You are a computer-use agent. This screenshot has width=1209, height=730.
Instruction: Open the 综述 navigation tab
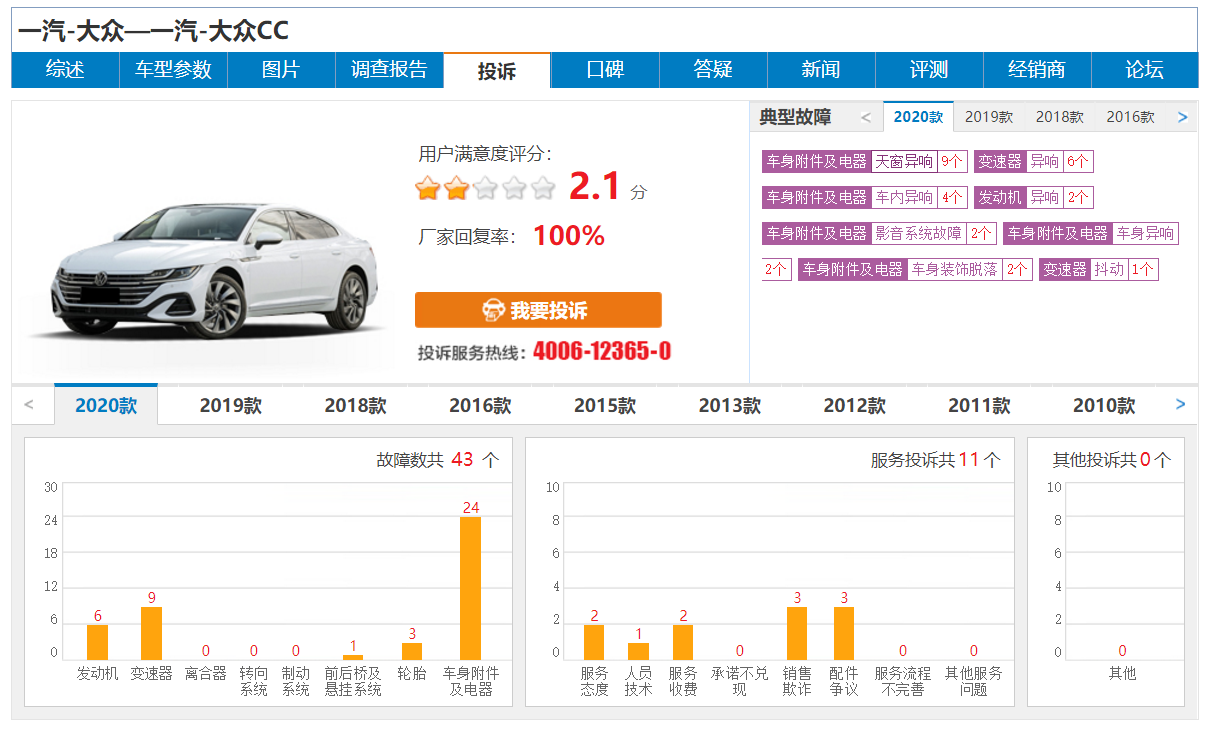pos(65,70)
